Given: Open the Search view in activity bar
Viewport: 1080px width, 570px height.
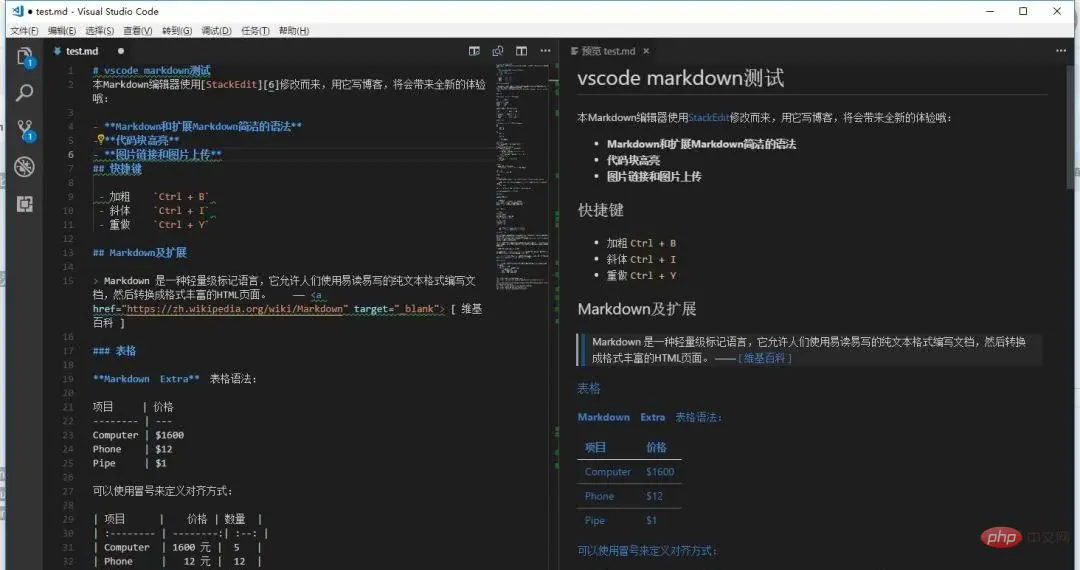Looking at the screenshot, I should (24, 93).
